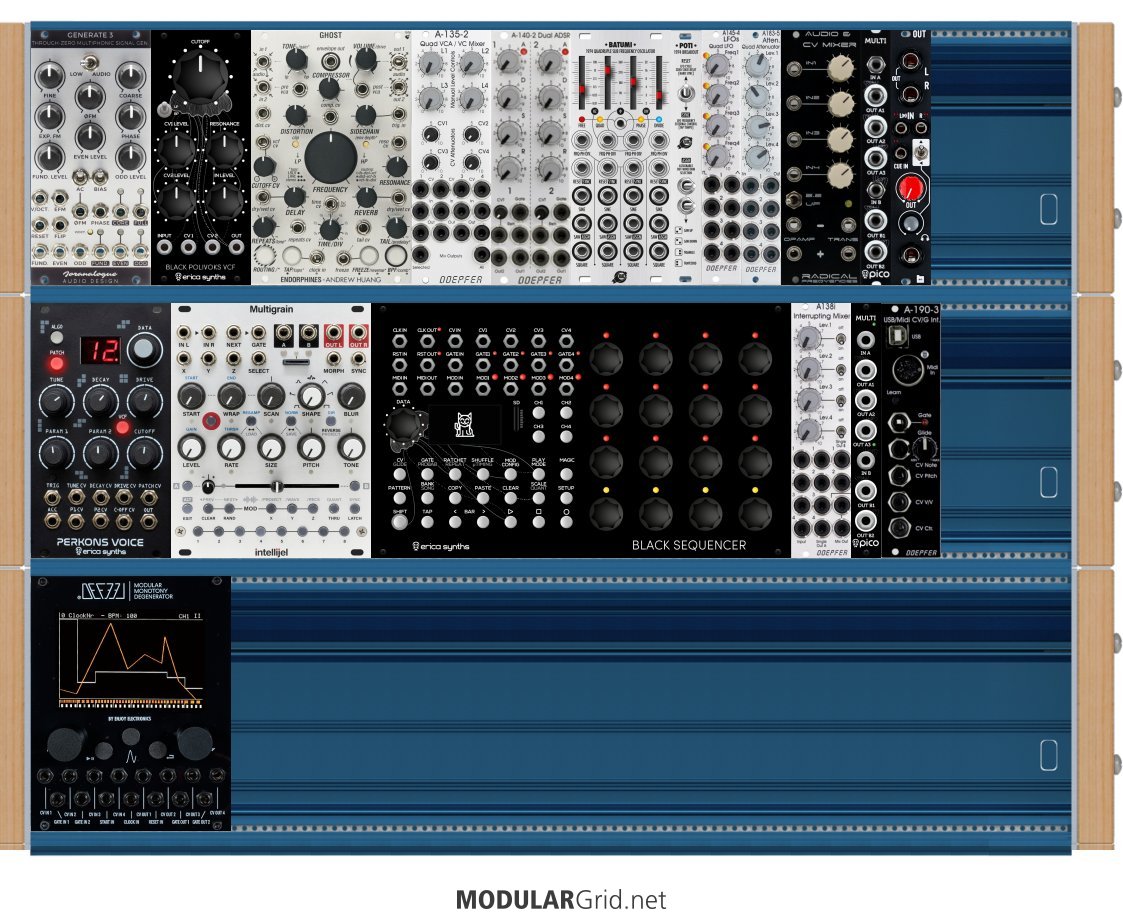Click the red VCF button on Perkons Voice
Viewport: 1123px width, 921px height.
coord(122,428)
